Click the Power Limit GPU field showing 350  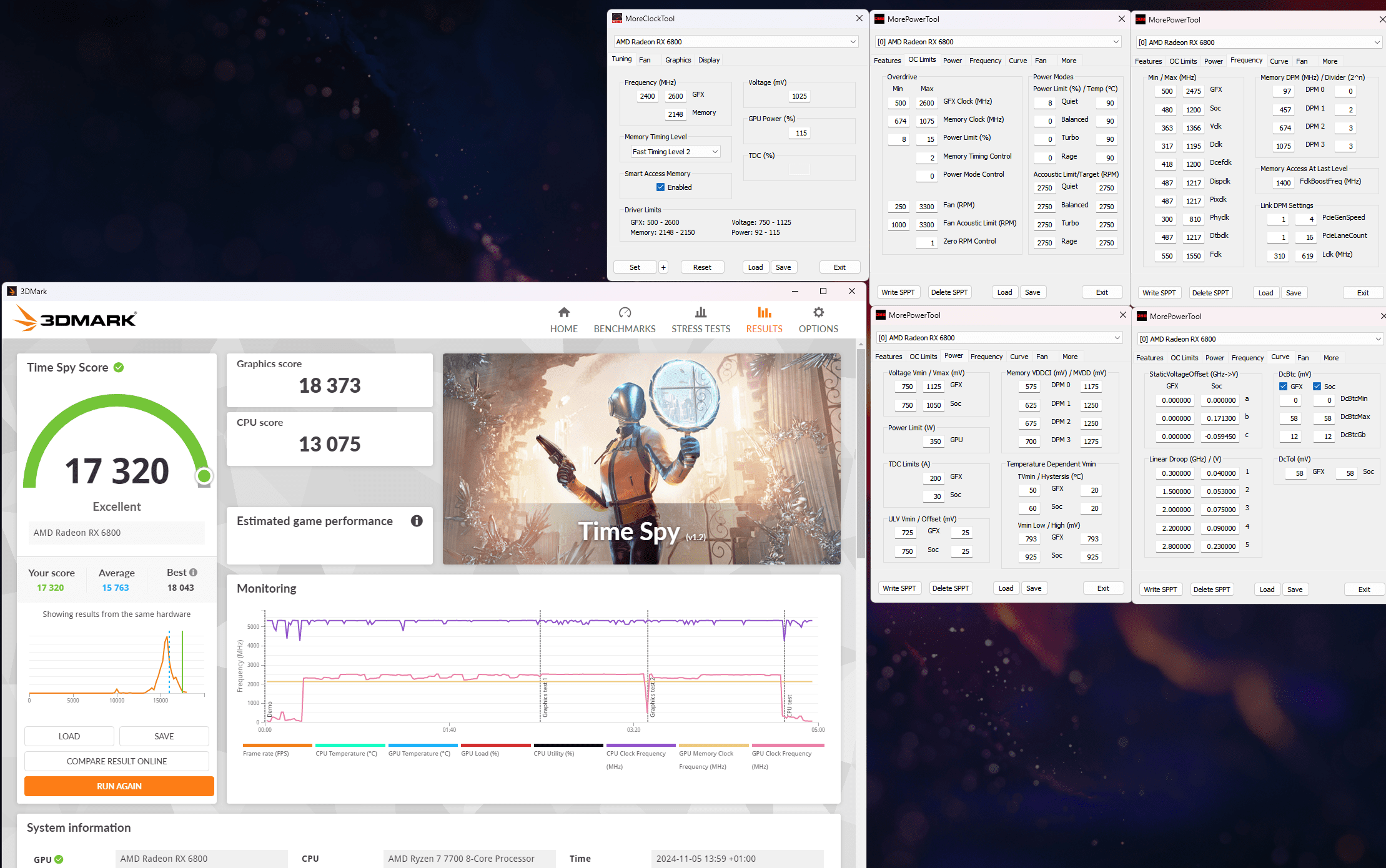tap(934, 441)
